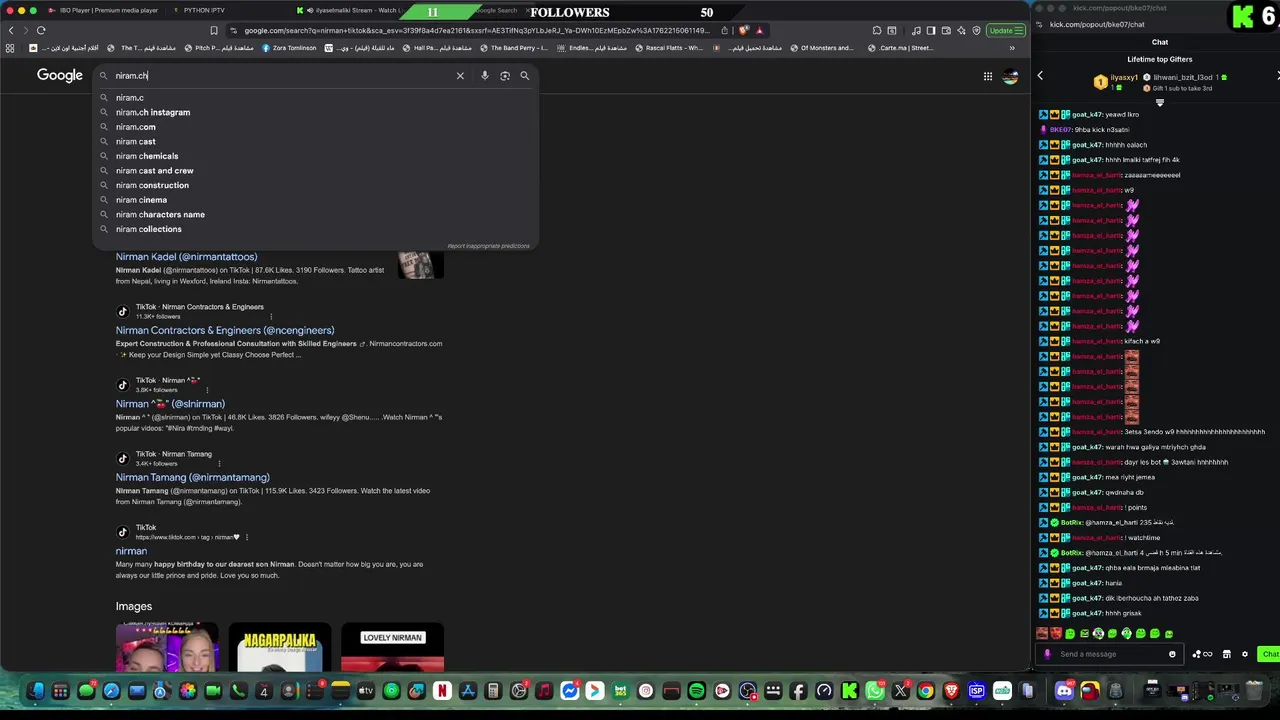The width and height of the screenshot is (1280, 720).
Task: Open Nirman Tamang (@nirmantamang) result
Action: [192, 477]
